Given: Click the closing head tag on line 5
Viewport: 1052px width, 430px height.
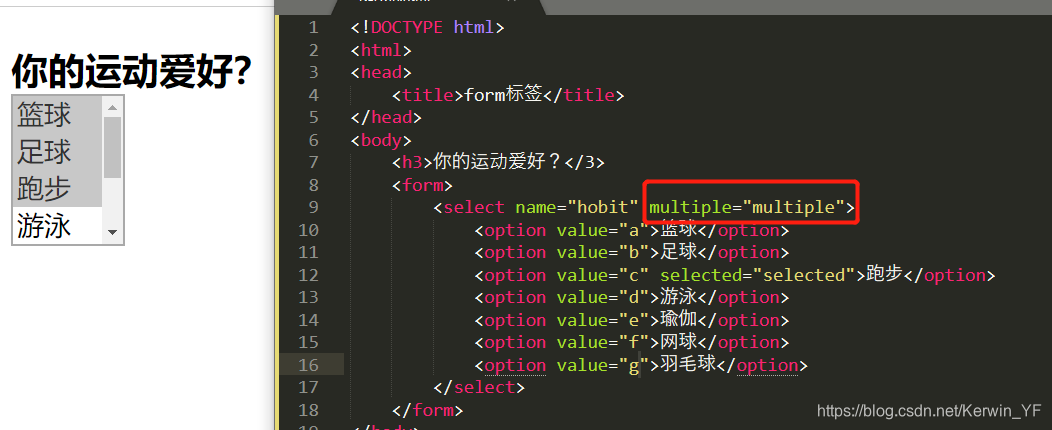Looking at the screenshot, I should coord(386,117).
